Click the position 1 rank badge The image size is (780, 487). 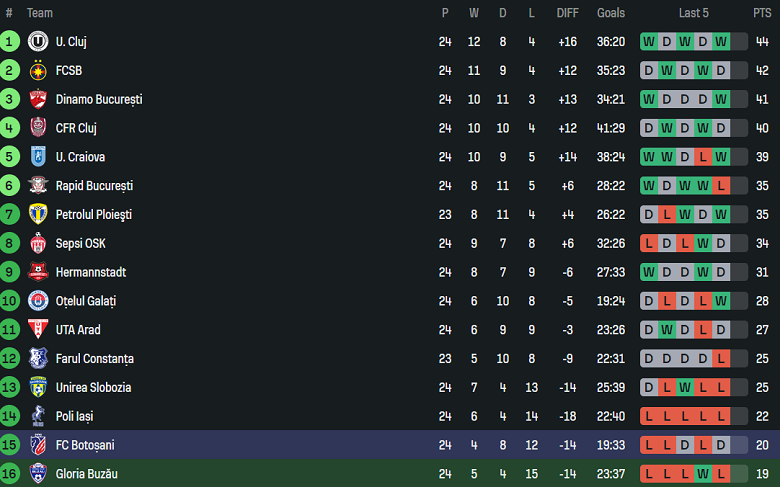10,42
